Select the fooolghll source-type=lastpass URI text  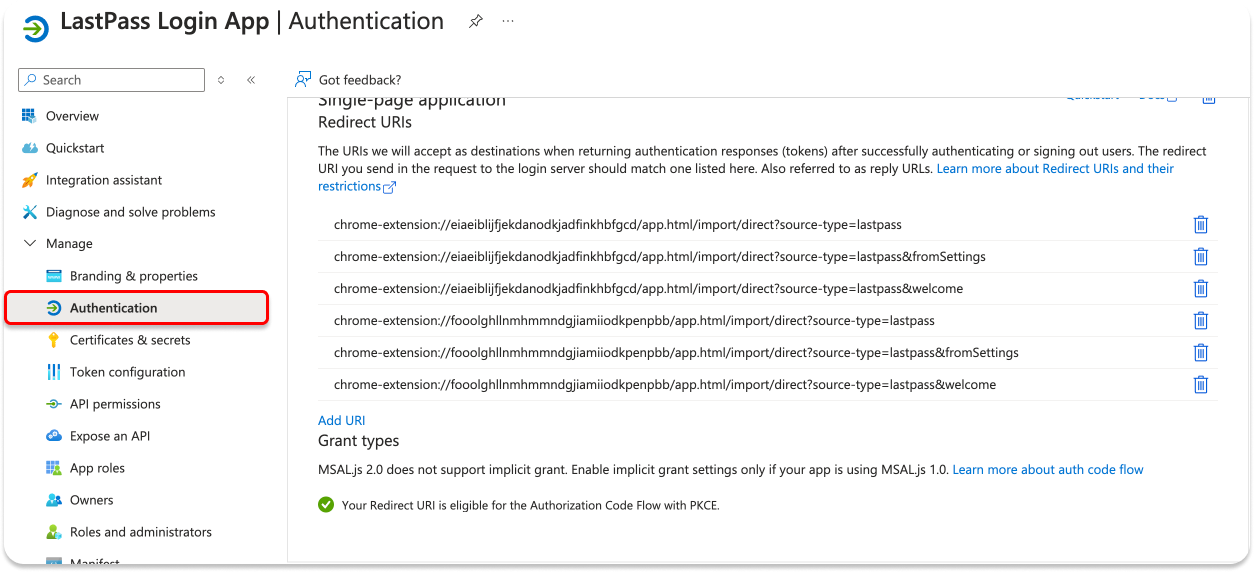tap(635, 321)
